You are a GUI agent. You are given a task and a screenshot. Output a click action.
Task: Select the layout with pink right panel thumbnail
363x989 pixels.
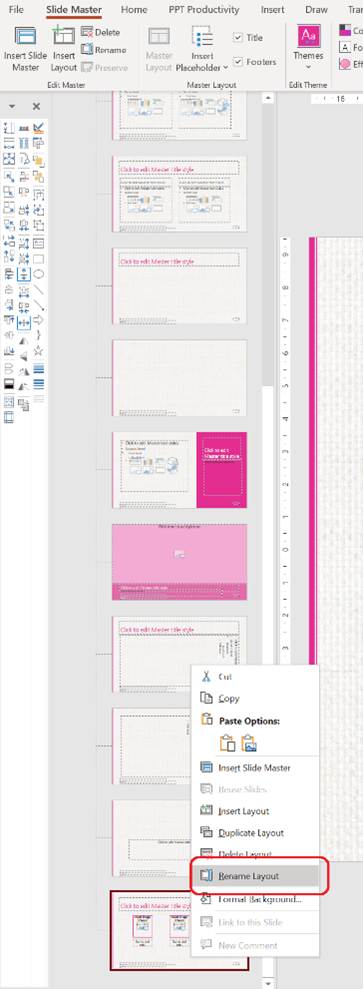(180, 470)
